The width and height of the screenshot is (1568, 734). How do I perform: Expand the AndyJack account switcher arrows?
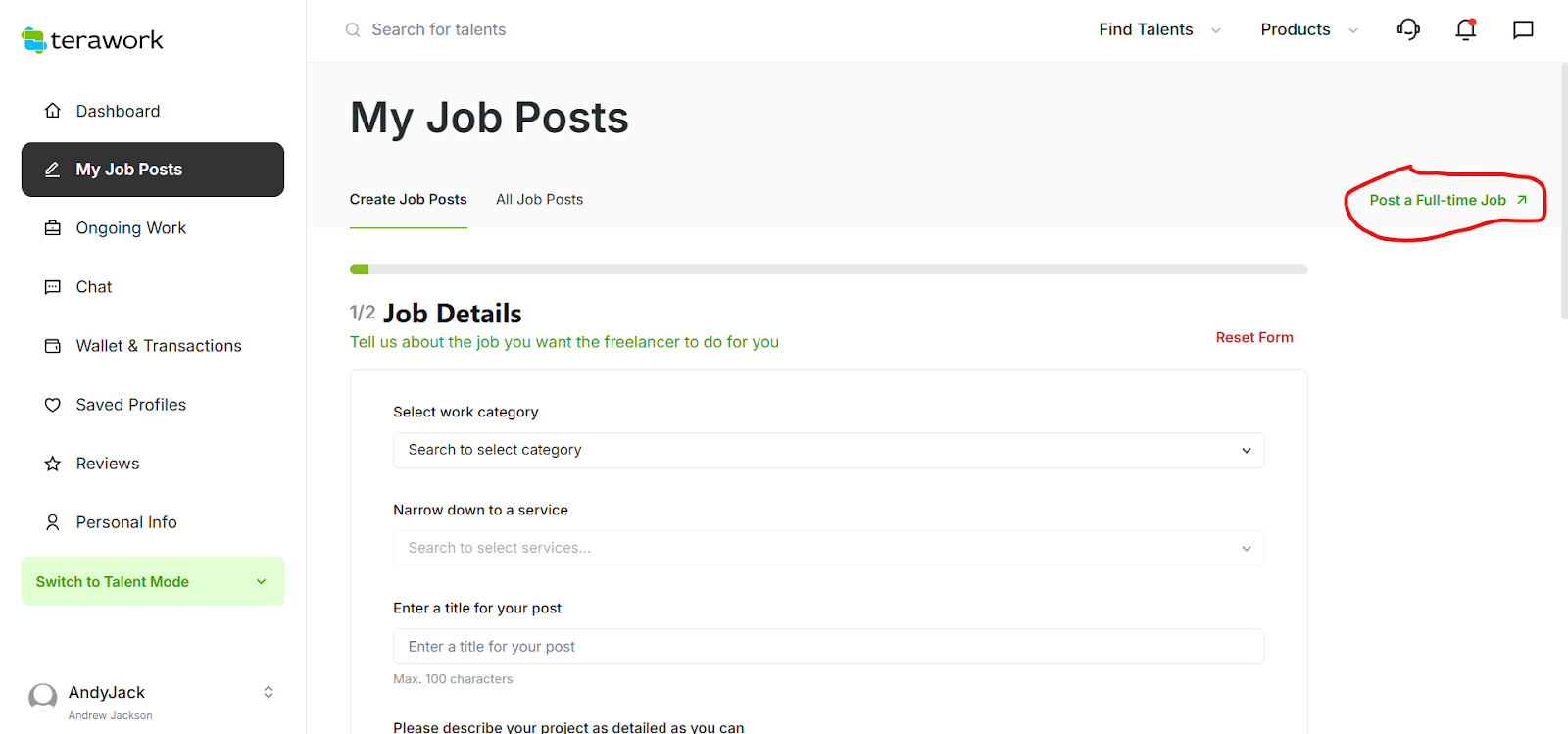tap(269, 692)
